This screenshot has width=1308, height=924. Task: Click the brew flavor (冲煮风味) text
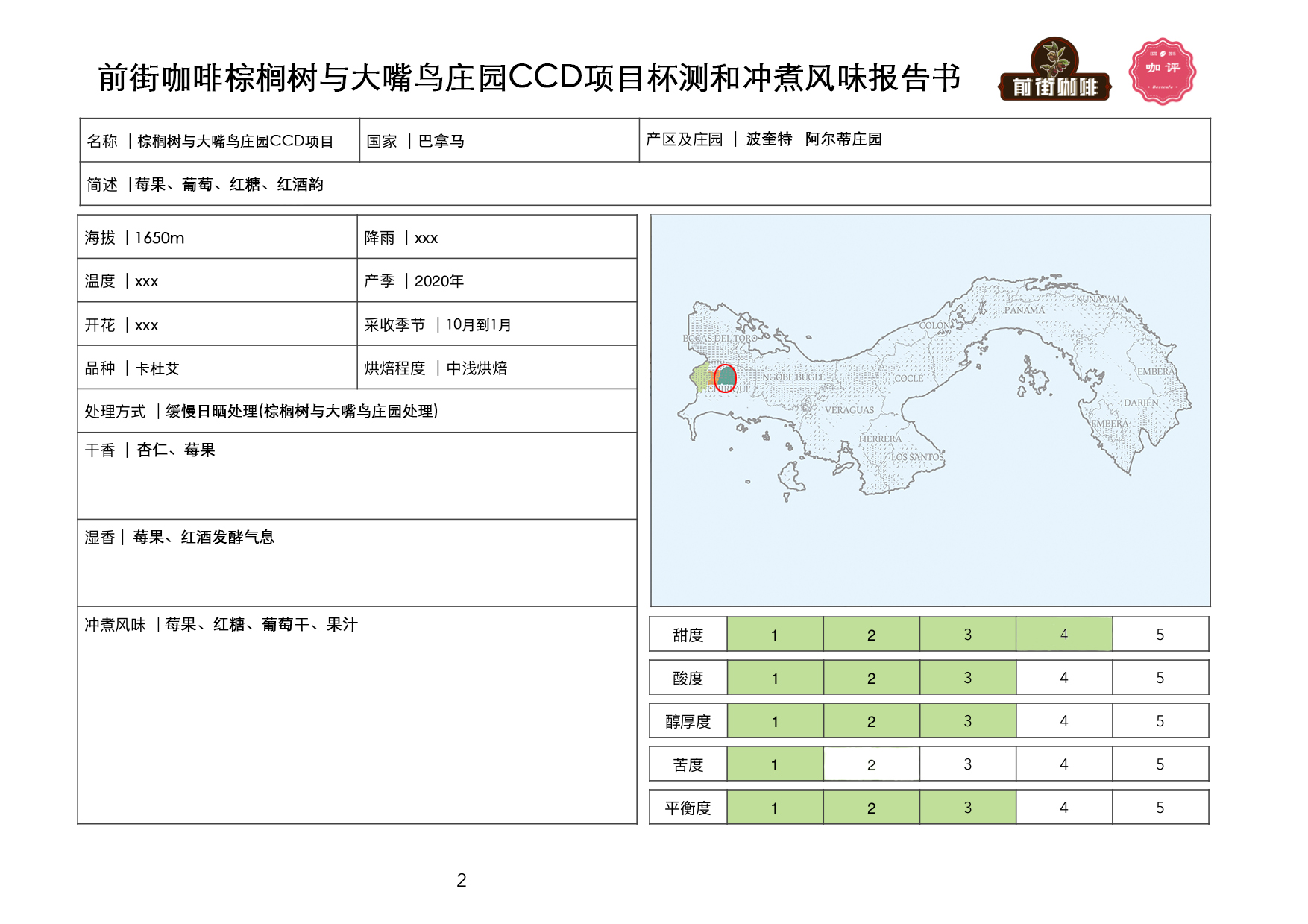(x=221, y=625)
